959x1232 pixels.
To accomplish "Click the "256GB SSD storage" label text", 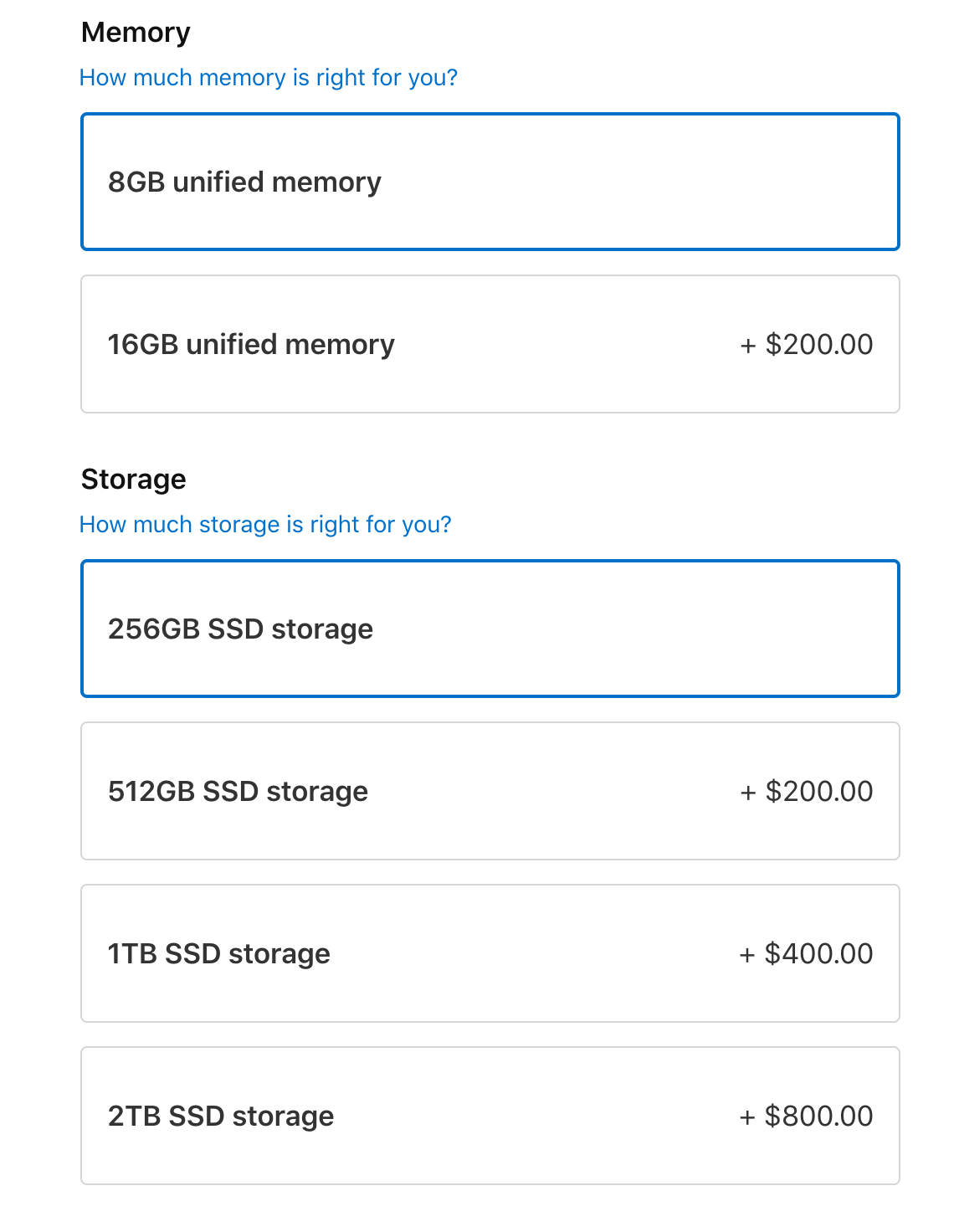I will [x=240, y=629].
